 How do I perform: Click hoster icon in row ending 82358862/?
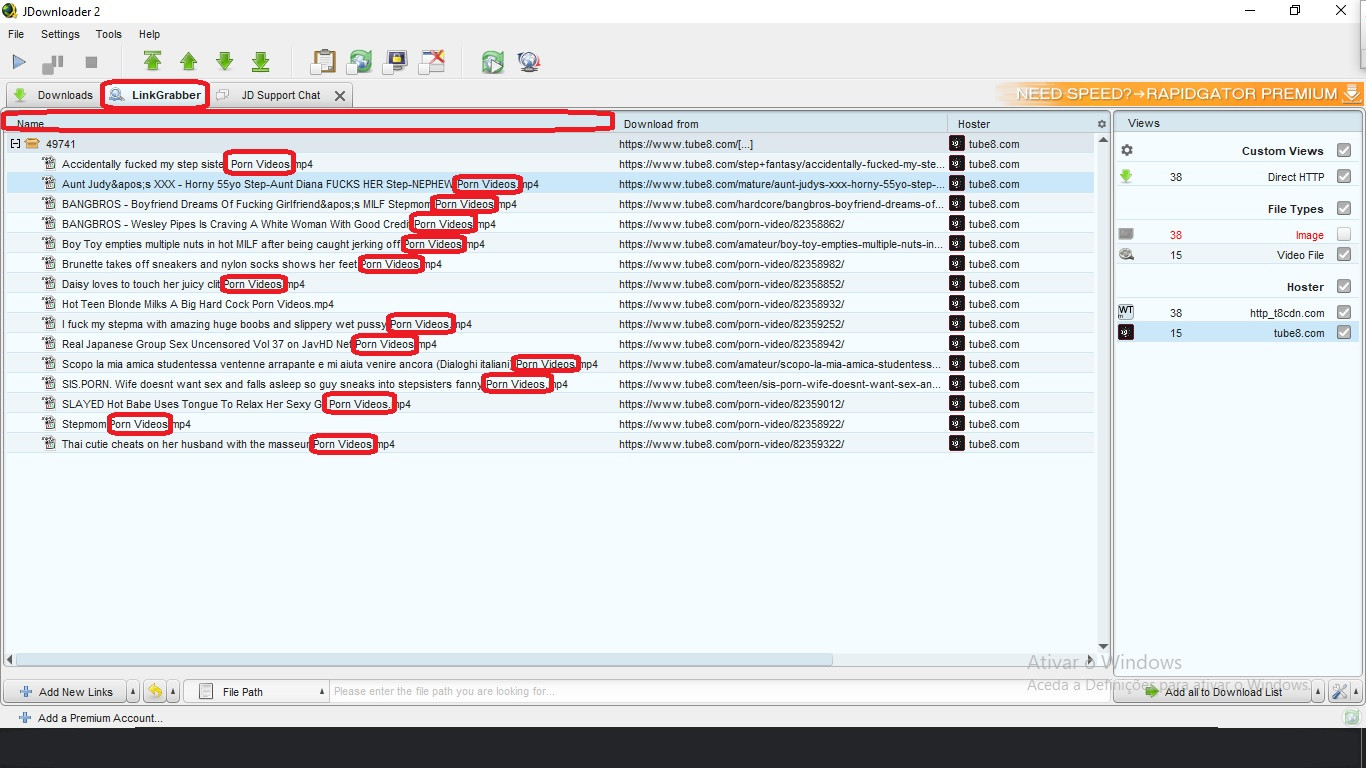pos(957,224)
